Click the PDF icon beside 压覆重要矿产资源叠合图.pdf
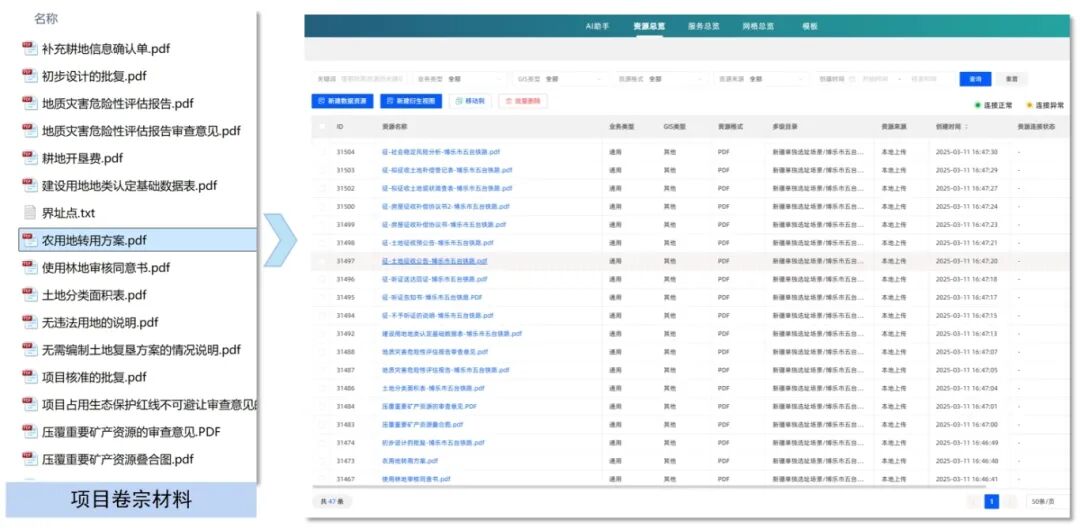Image resolution: width=1080 pixels, height=530 pixels. (x=29, y=459)
